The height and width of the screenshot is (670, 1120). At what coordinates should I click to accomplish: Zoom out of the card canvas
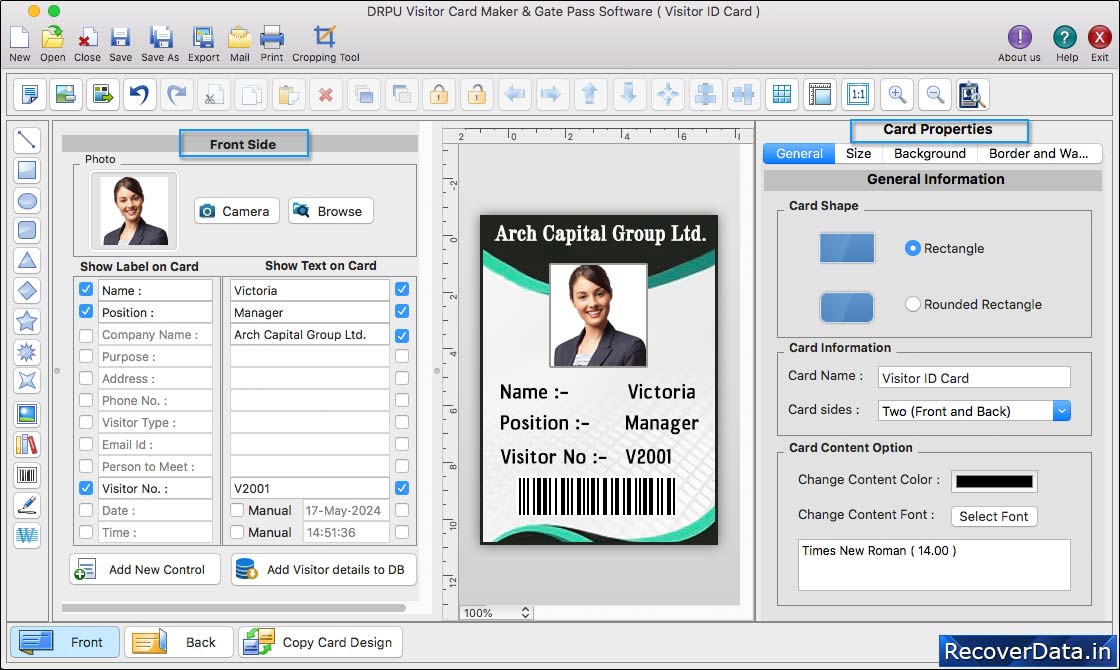[934, 94]
